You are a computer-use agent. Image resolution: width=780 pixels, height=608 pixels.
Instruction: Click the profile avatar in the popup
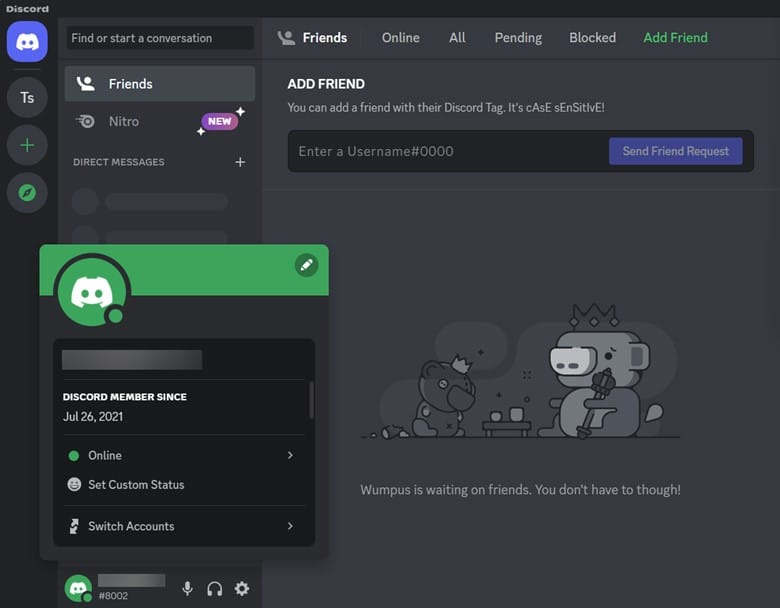[x=92, y=292]
